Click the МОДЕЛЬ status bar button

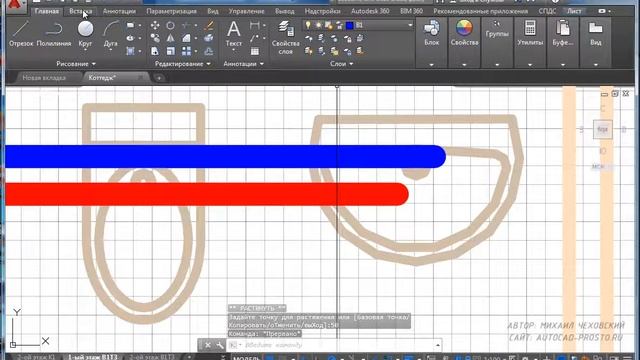coord(246,358)
